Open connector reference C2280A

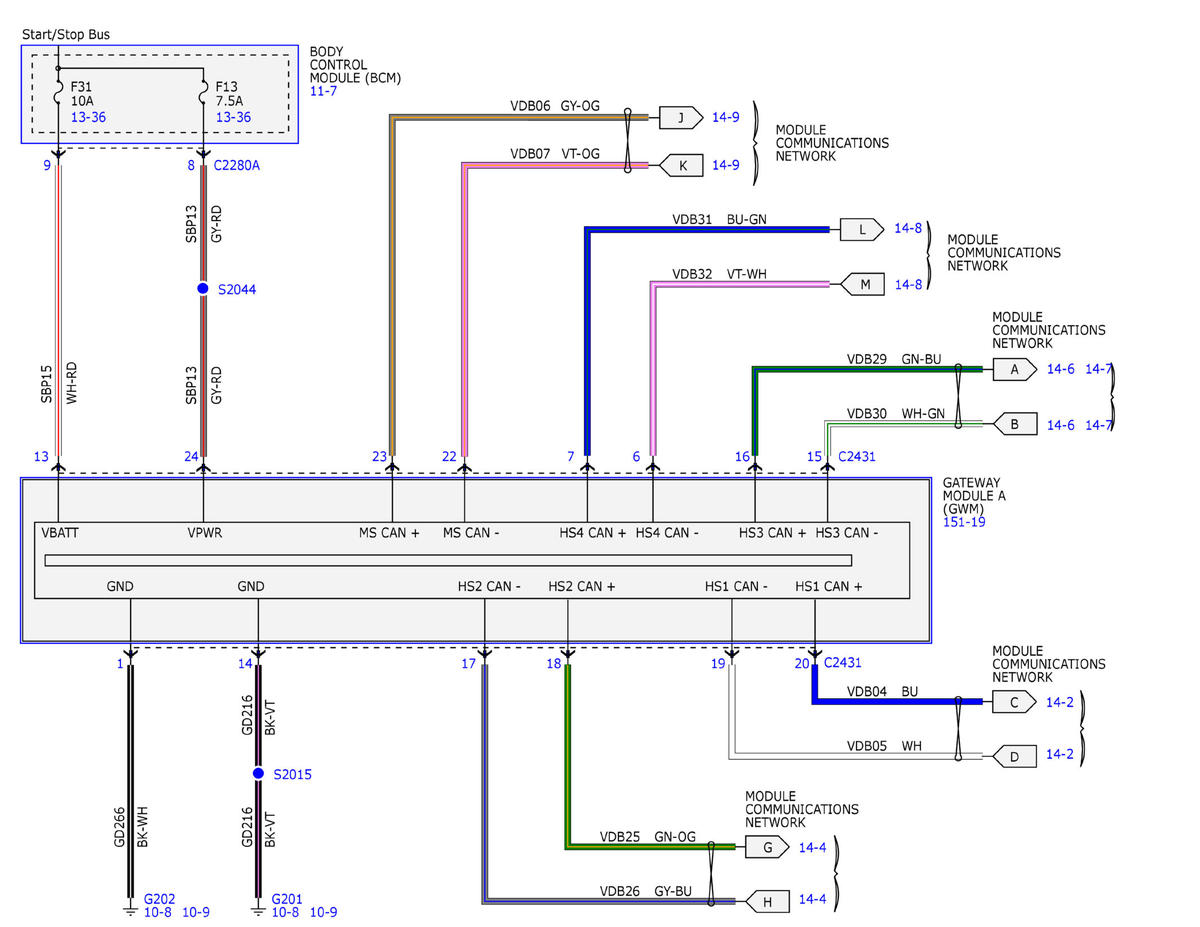click(236, 165)
